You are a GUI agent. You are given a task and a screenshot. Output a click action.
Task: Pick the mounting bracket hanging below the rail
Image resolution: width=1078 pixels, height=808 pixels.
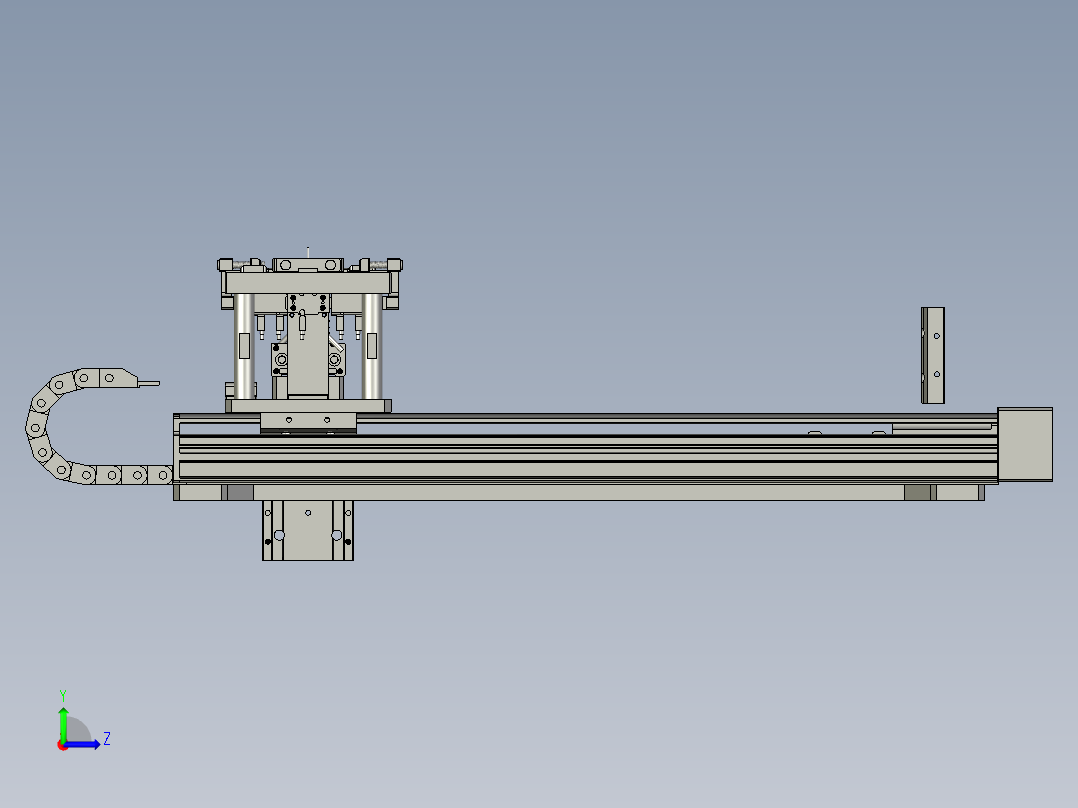point(308,530)
